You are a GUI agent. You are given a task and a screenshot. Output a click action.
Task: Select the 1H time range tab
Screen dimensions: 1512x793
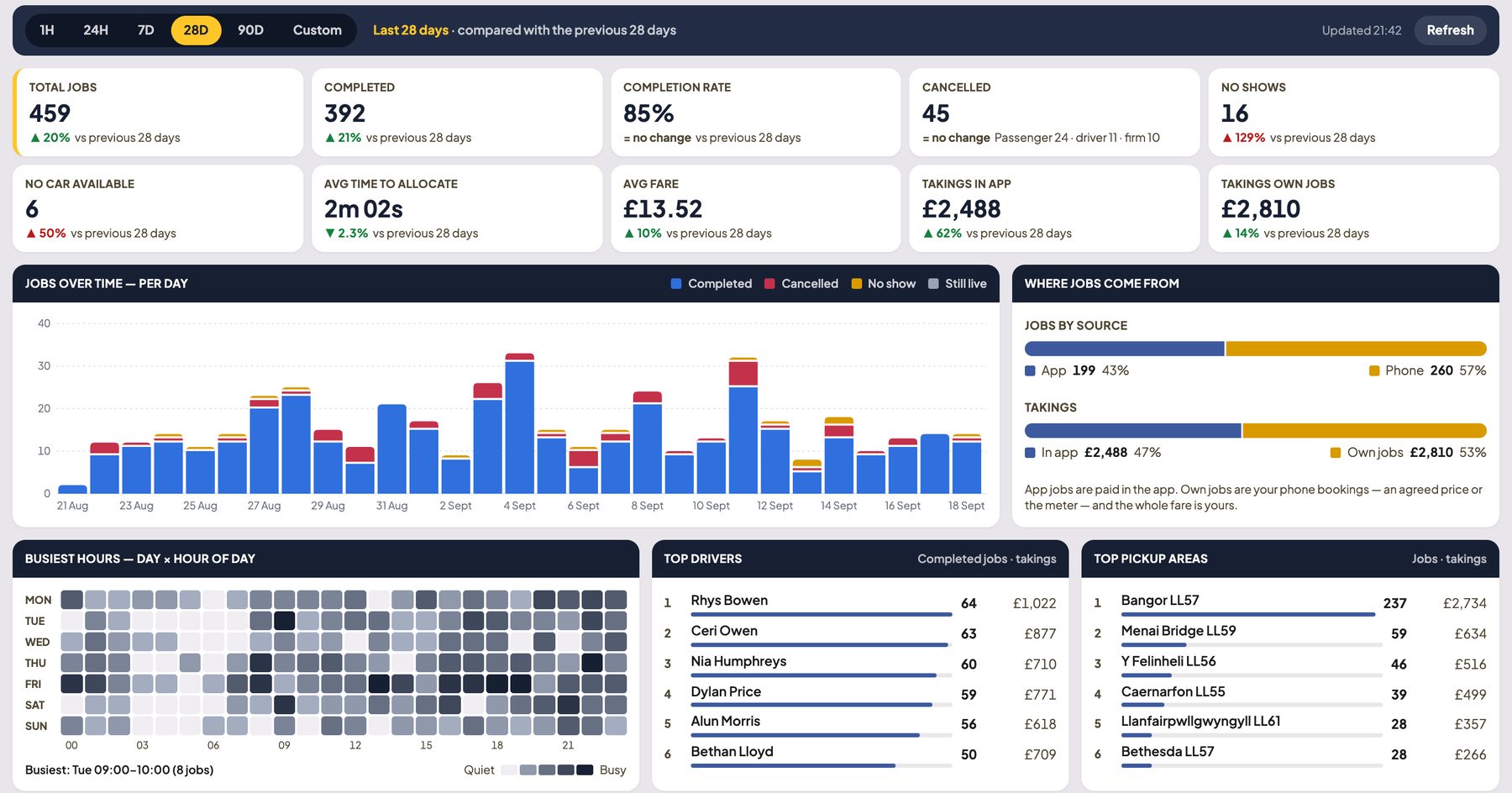coord(47,30)
